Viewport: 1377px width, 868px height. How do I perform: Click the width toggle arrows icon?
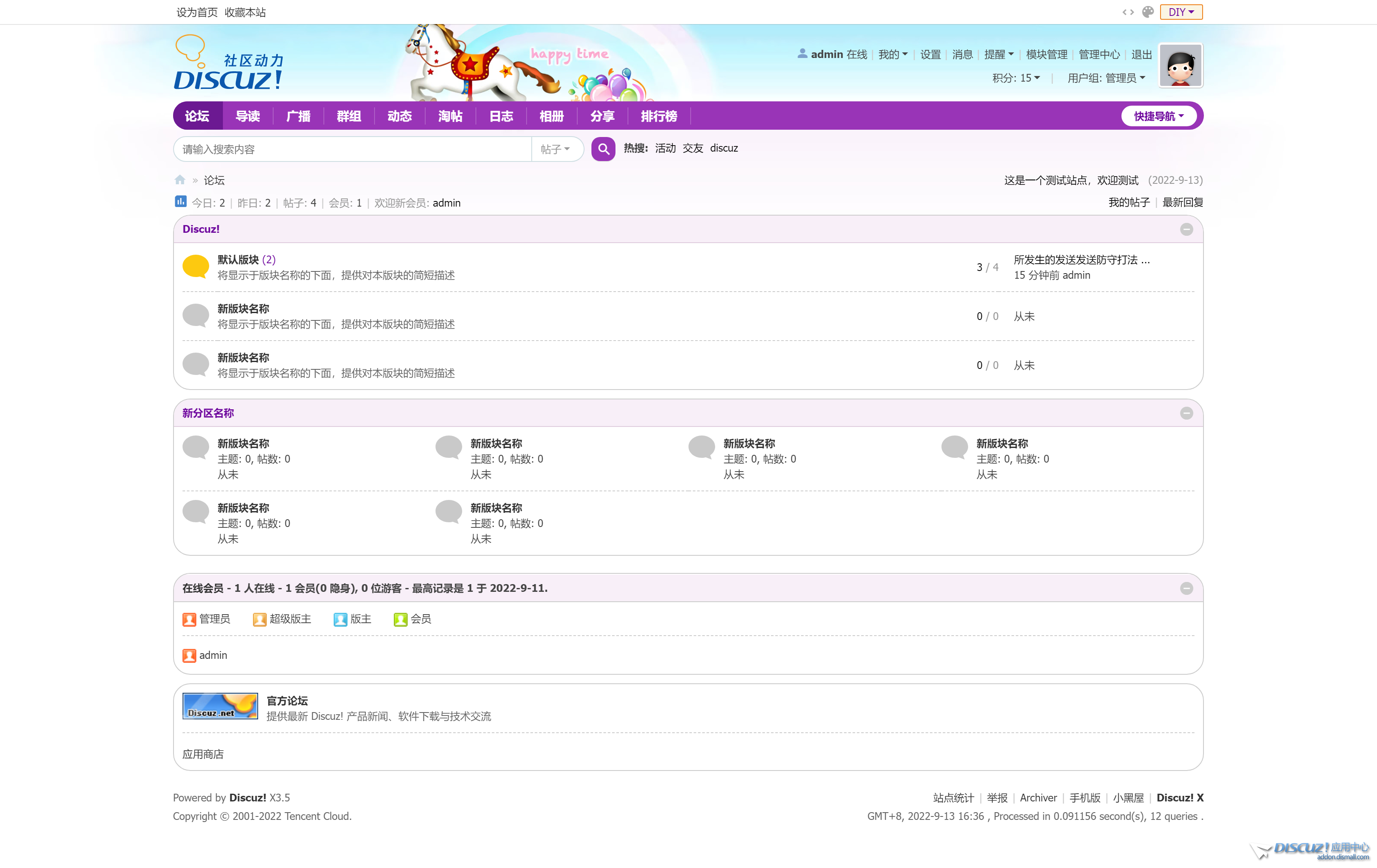[1128, 12]
